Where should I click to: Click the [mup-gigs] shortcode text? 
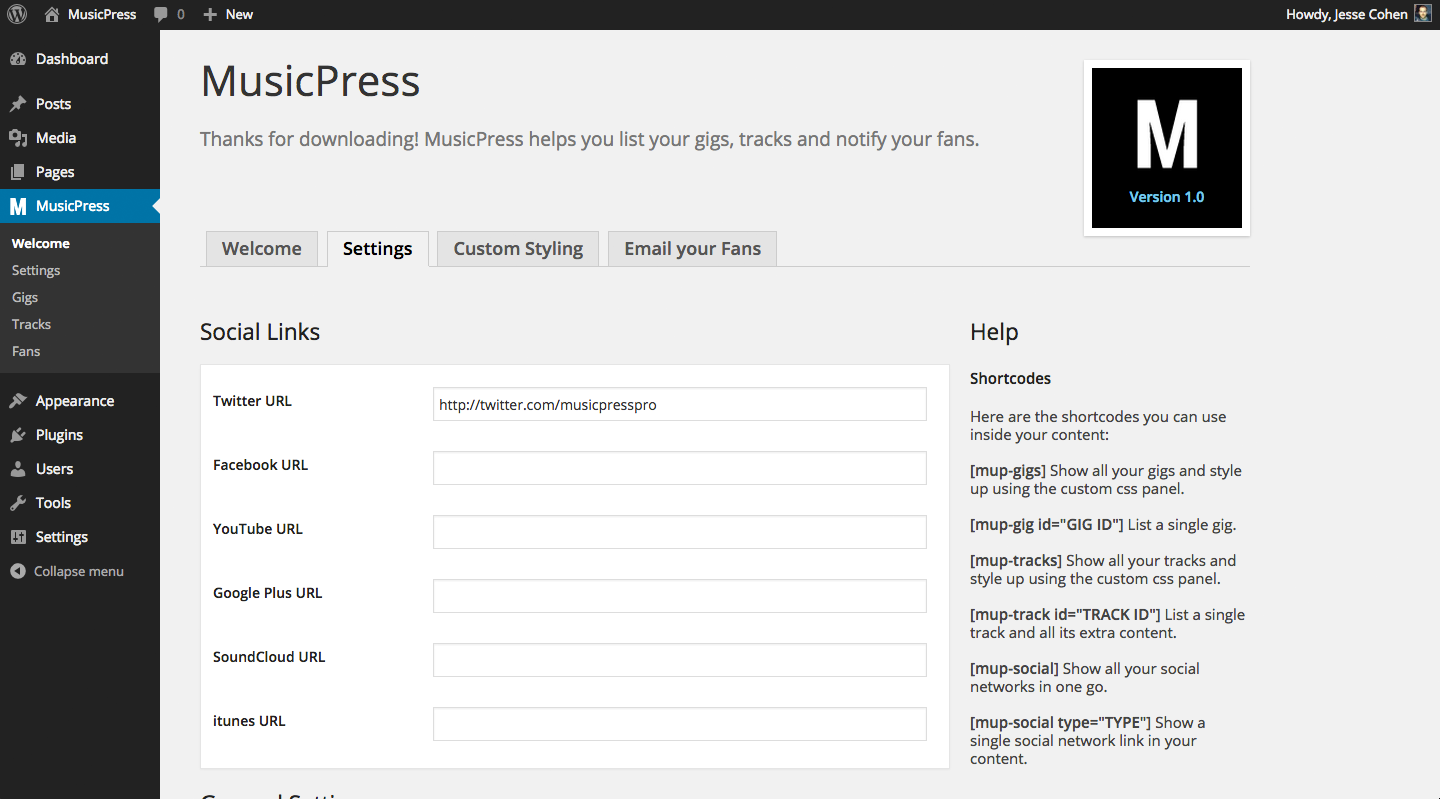click(1008, 471)
